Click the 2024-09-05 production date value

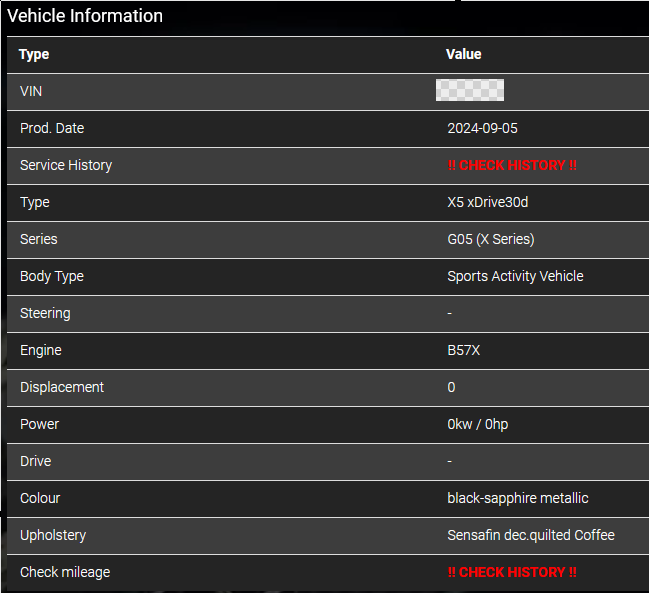pyautogui.click(x=482, y=128)
